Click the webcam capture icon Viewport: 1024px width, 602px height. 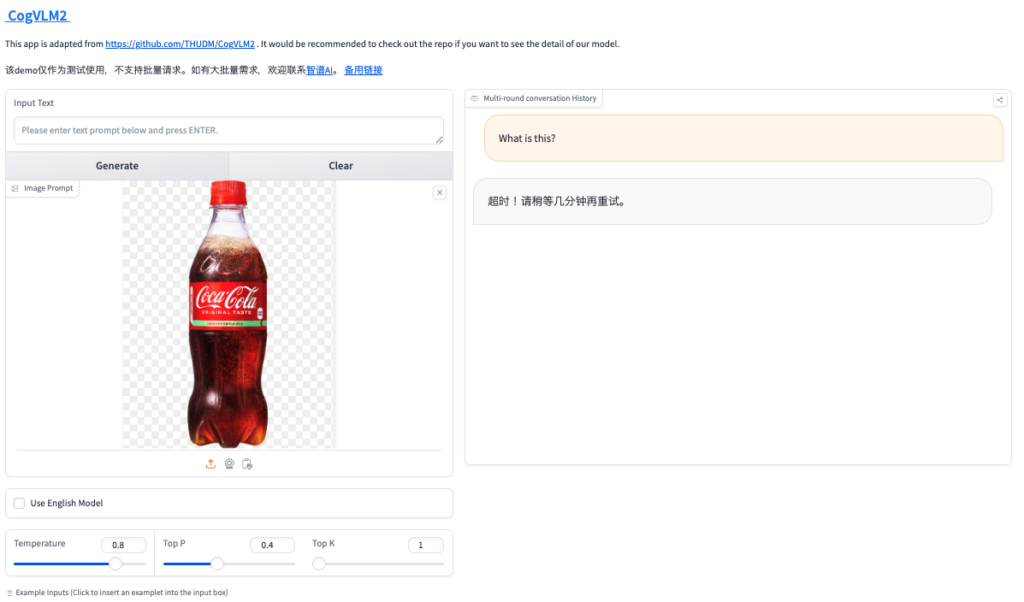coord(229,464)
